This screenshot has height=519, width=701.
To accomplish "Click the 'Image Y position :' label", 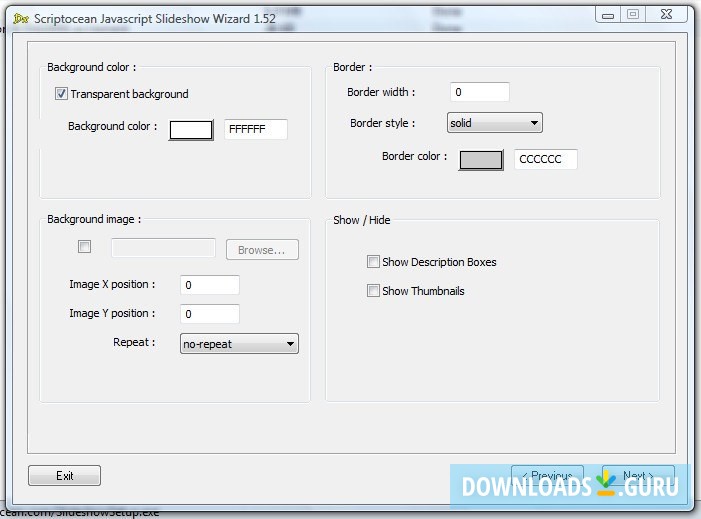I will [x=112, y=313].
